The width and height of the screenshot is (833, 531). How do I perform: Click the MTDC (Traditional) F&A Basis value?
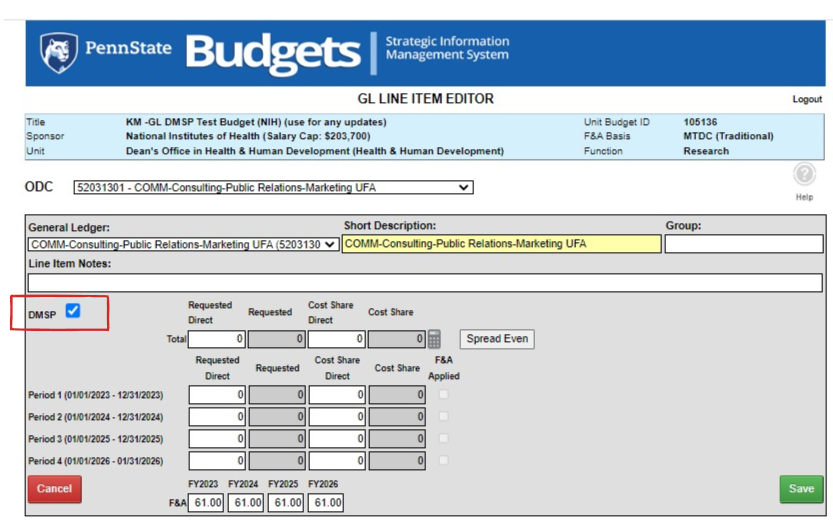click(x=728, y=136)
